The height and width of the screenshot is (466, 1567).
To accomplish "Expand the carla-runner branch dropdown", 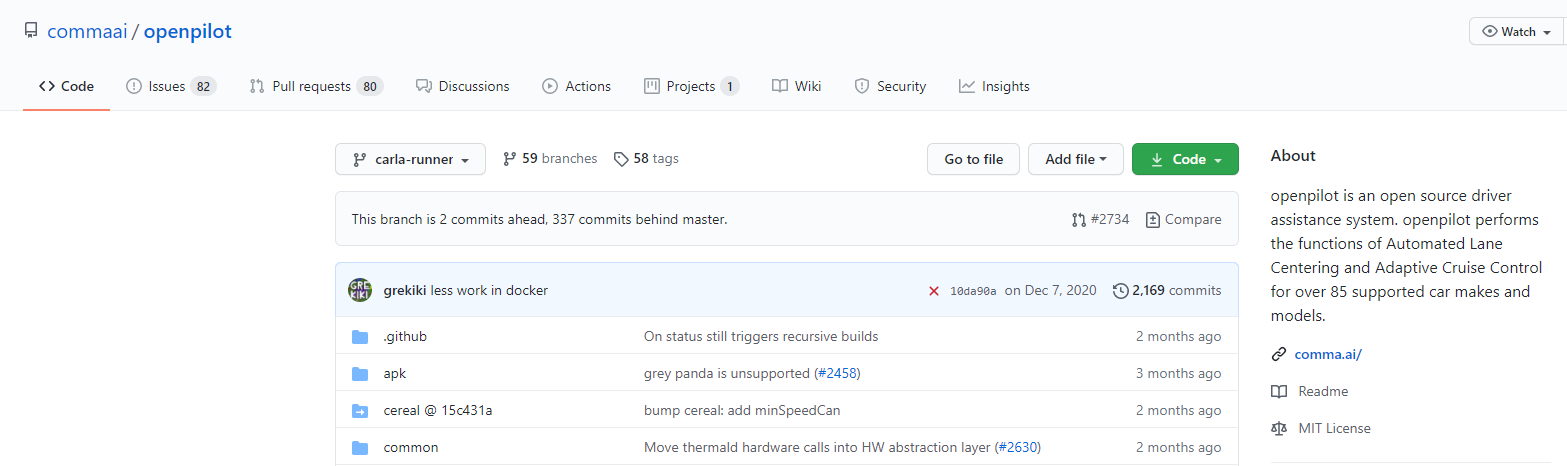I will point(410,159).
